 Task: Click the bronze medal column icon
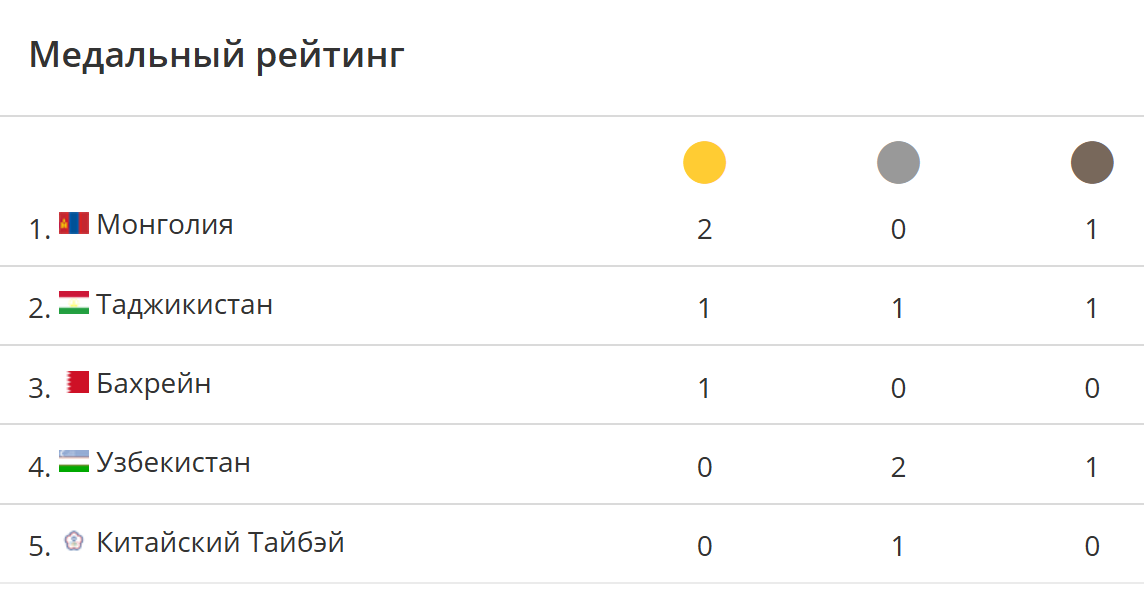[1092, 162]
